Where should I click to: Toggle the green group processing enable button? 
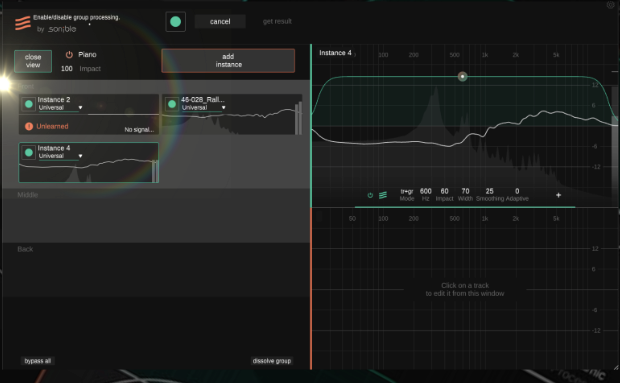point(176,22)
